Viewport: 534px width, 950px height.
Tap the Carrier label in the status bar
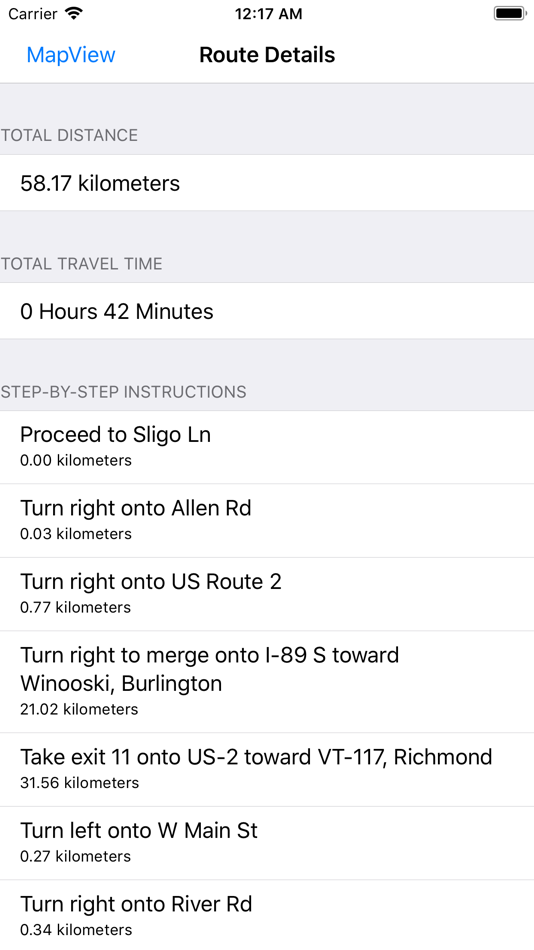point(33,14)
